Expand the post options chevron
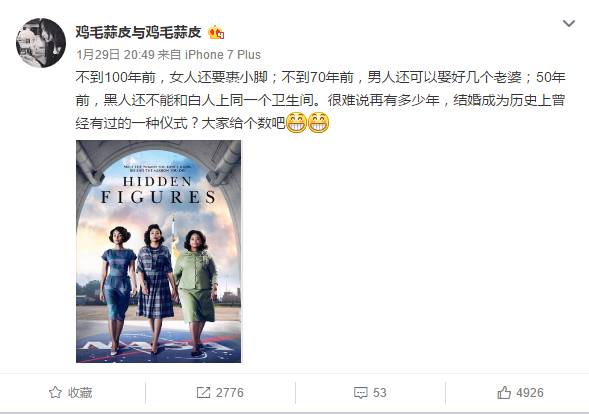This screenshot has width=589, height=414. 569,24
